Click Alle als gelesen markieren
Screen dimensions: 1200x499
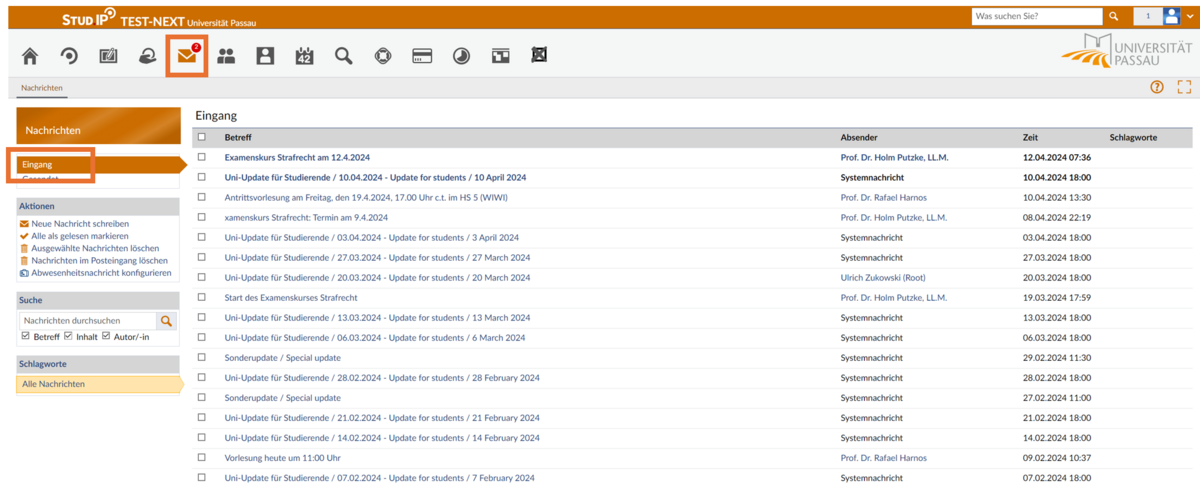(x=80, y=236)
